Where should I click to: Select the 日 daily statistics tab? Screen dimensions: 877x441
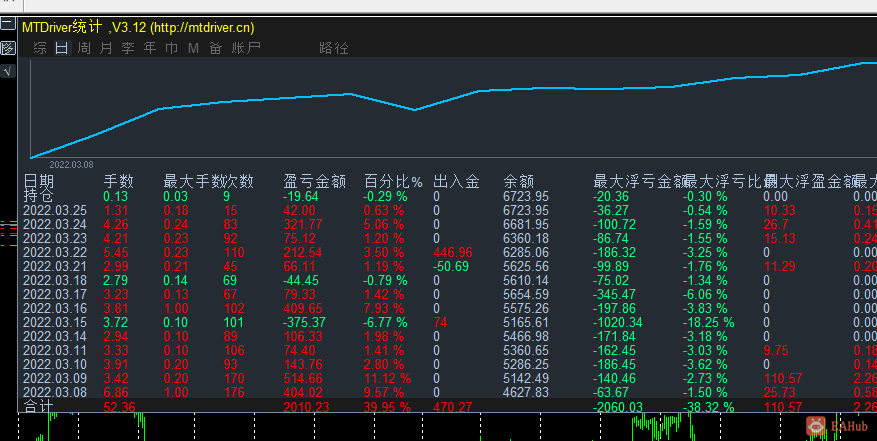62,48
